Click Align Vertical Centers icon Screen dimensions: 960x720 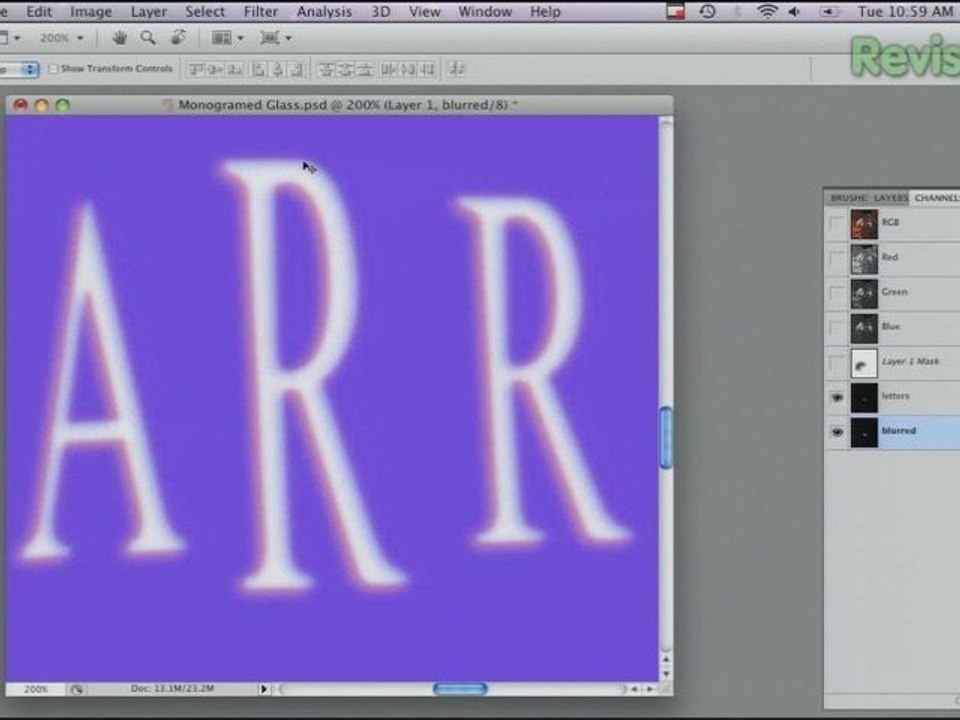216,69
